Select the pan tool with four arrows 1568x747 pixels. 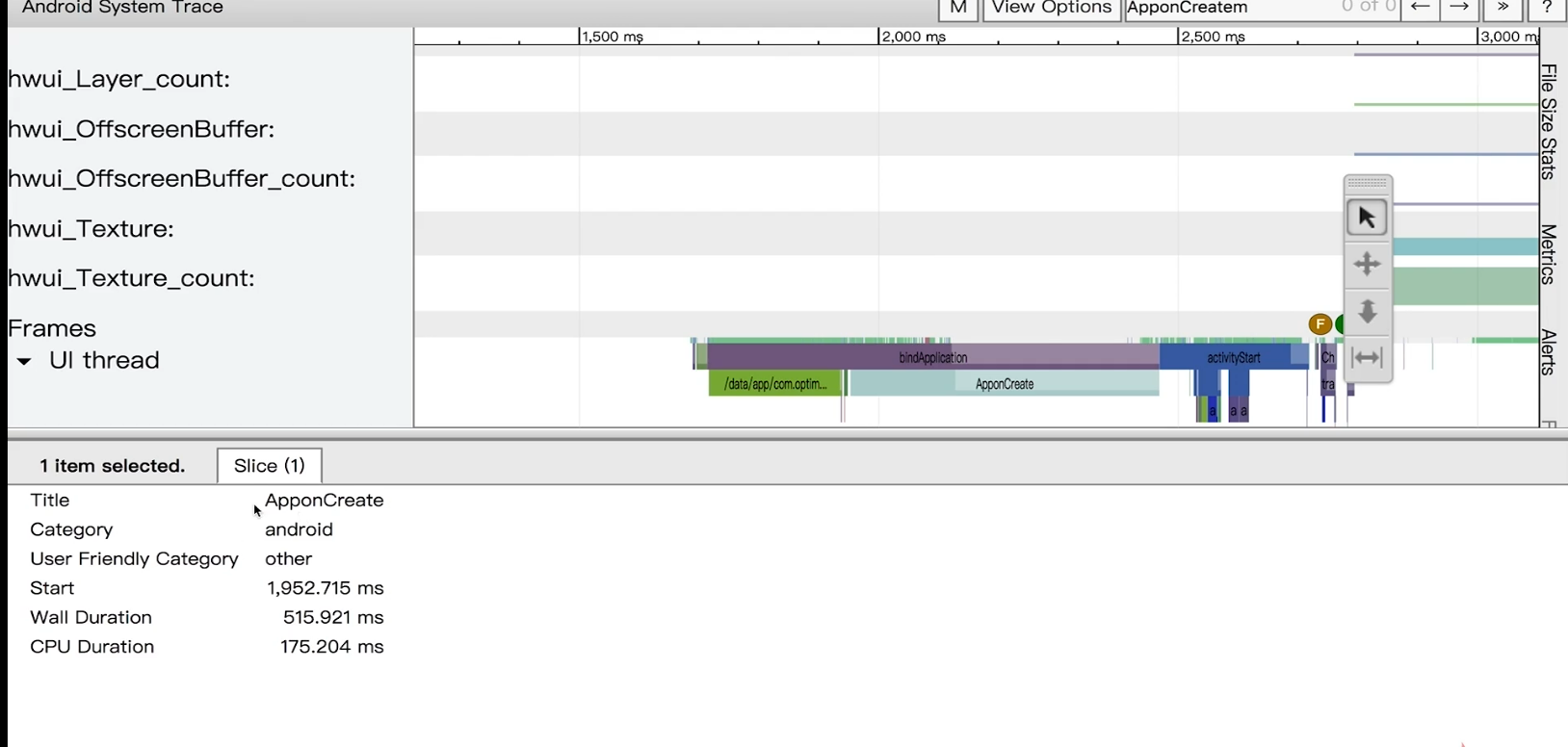(x=1367, y=265)
